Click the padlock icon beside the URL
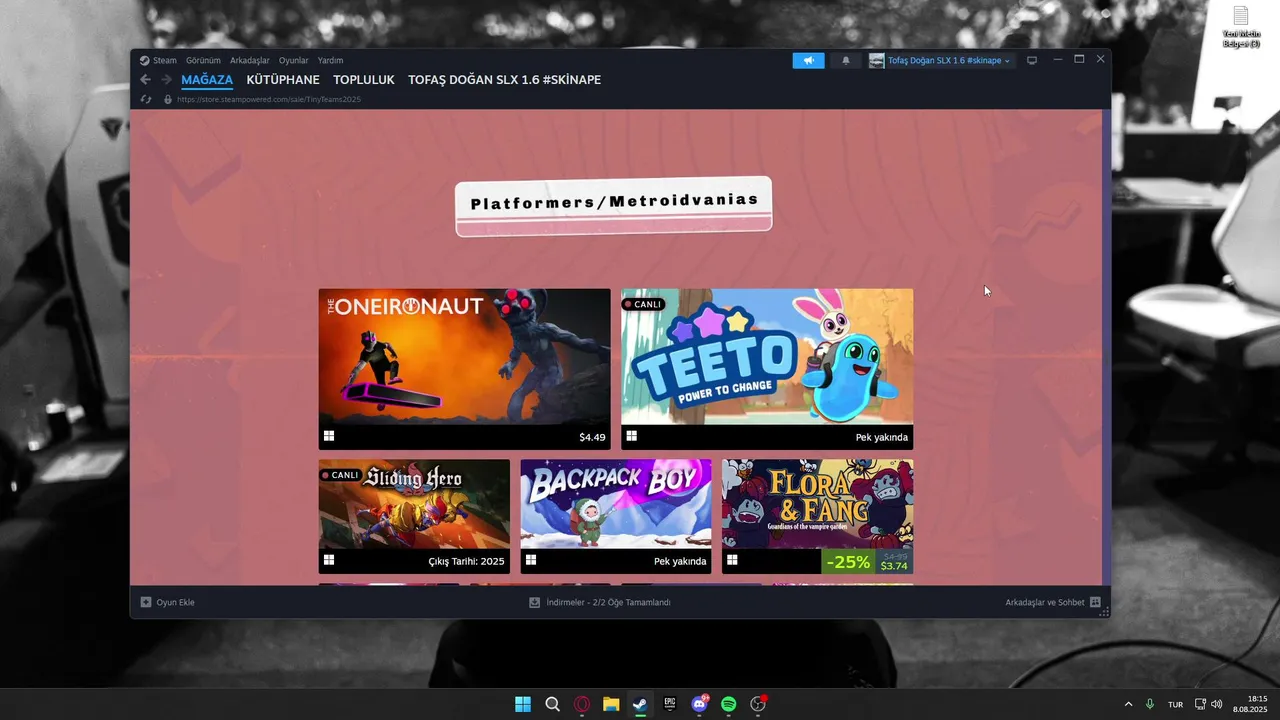Image resolution: width=1280 pixels, height=720 pixels. pos(168,99)
